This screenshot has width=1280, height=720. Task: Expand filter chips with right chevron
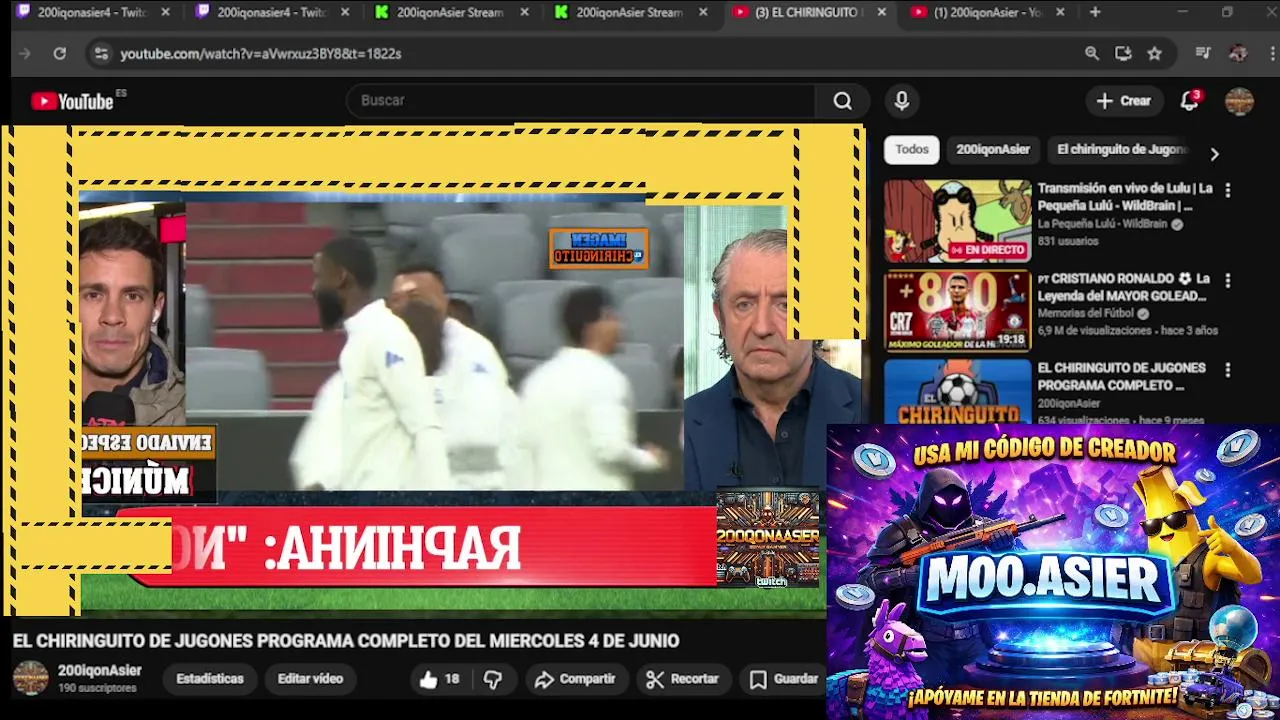tap(1214, 154)
